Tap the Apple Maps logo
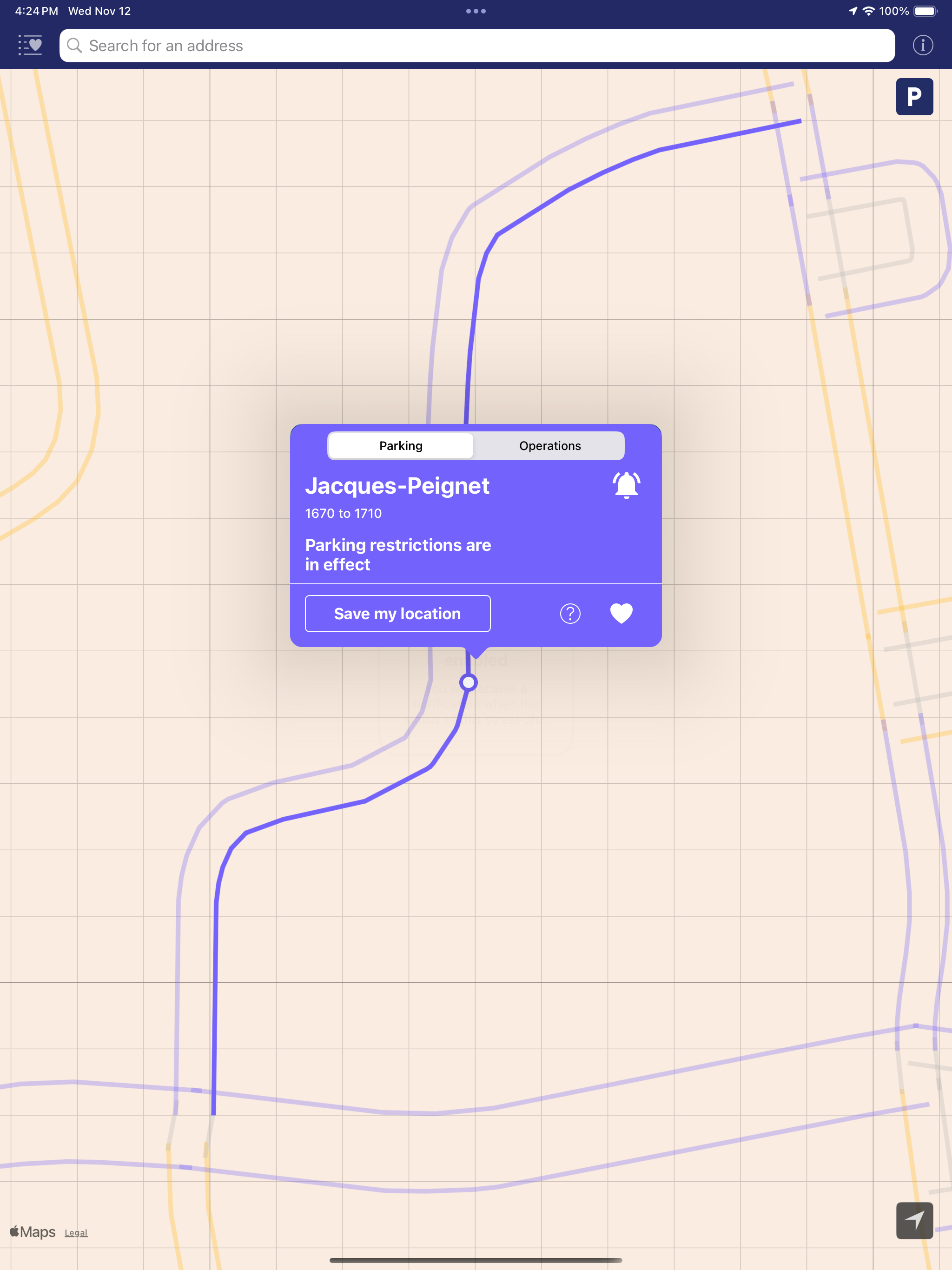 [x=33, y=1231]
